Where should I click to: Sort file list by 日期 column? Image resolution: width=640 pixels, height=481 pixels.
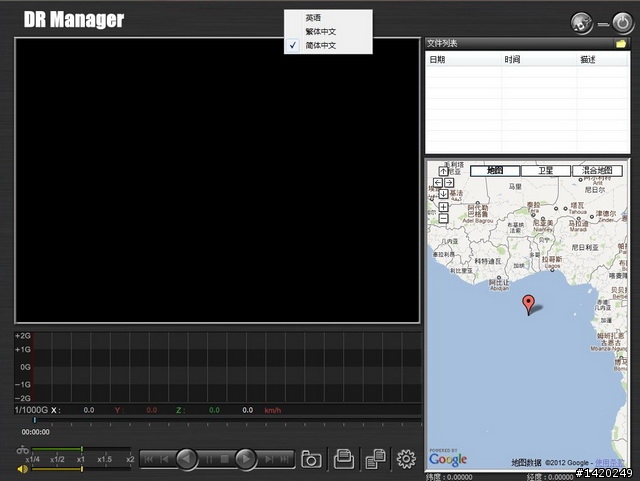coord(464,60)
